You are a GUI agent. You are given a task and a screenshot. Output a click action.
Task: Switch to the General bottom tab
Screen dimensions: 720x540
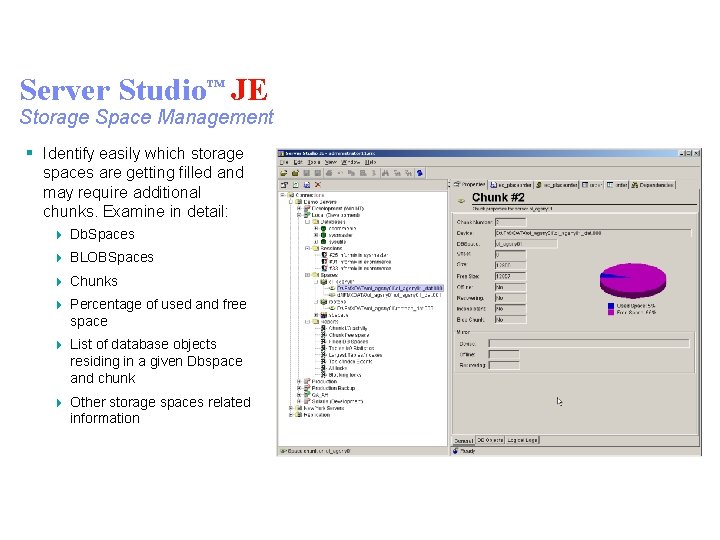point(463,440)
